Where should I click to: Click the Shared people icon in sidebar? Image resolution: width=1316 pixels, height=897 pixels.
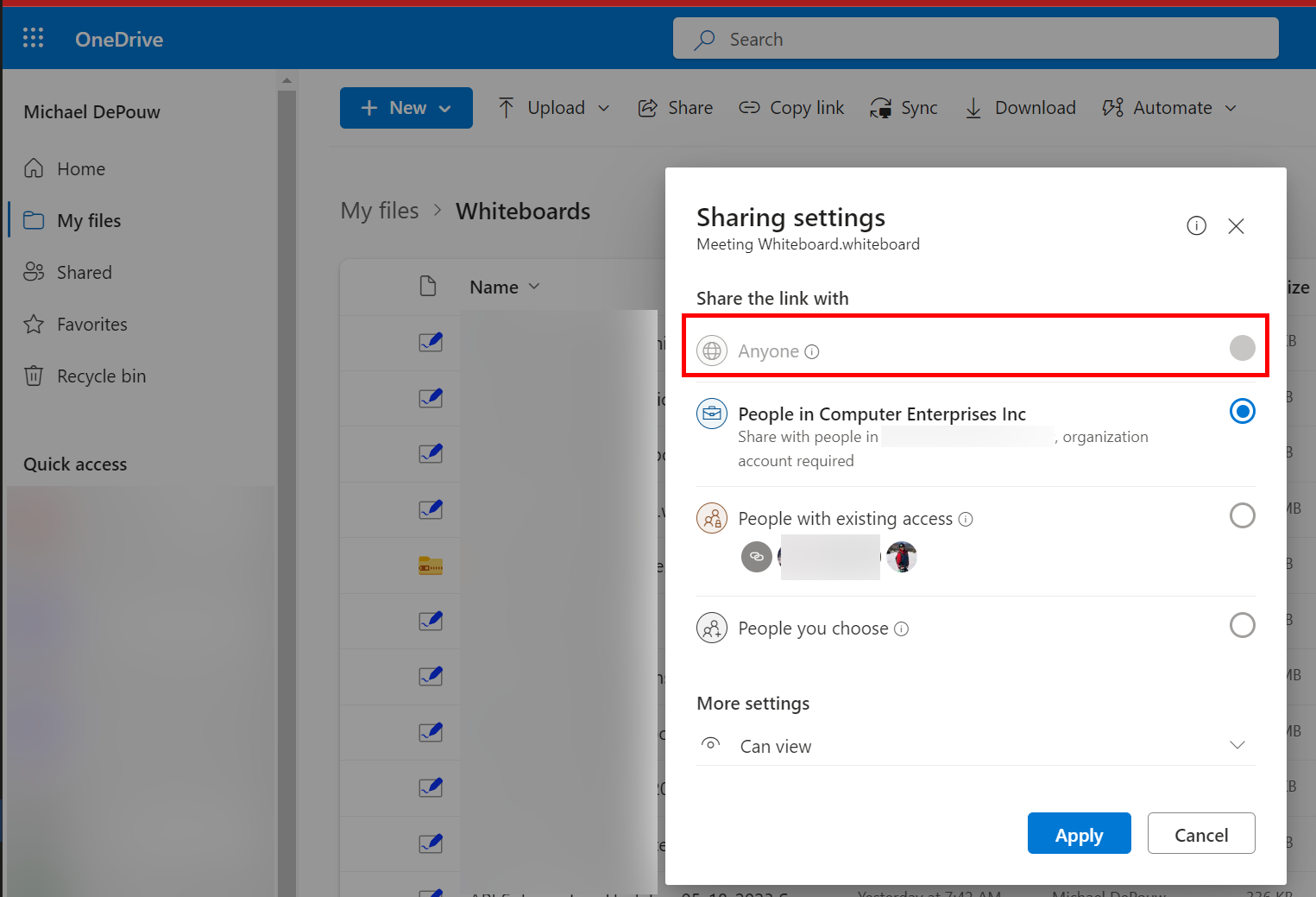pyautogui.click(x=34, y=272)
